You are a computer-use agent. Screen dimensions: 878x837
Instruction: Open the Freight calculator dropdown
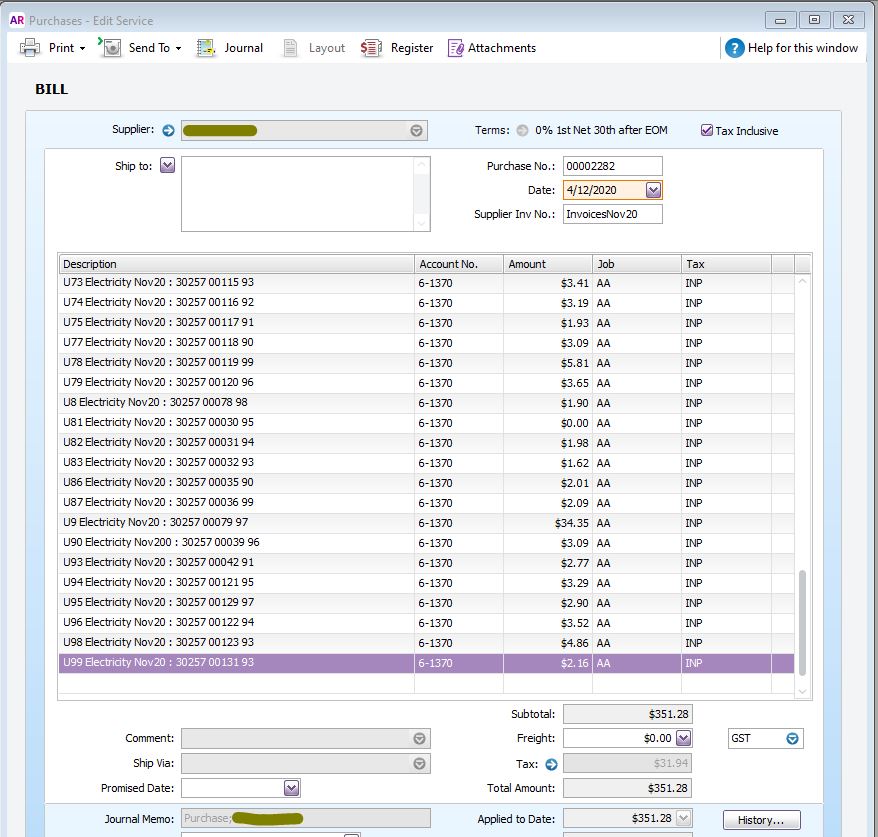coord(683,738)
